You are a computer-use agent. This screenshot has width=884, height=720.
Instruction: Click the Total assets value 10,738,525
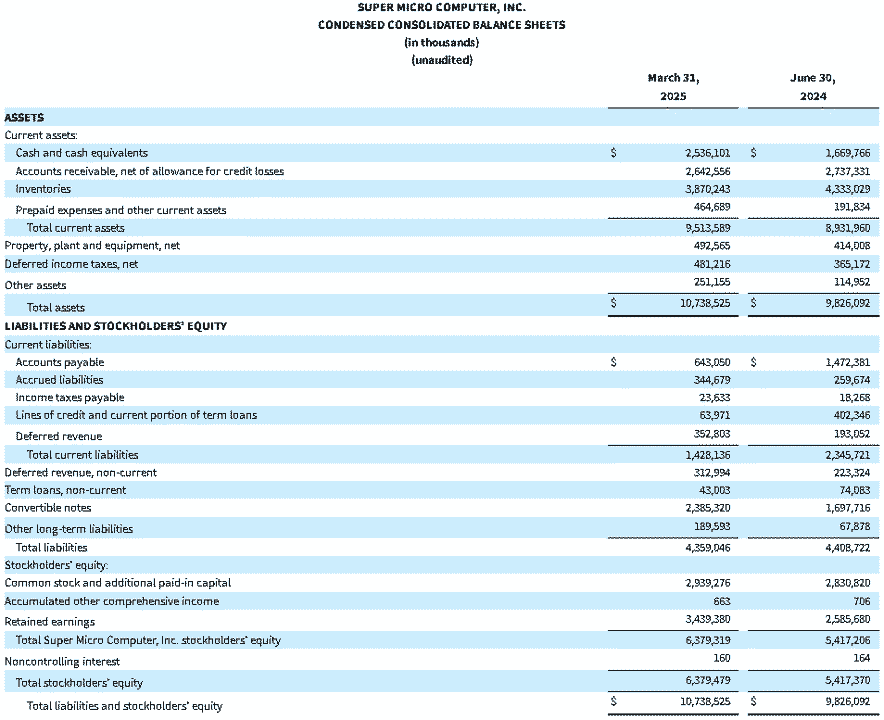point(705,303)
